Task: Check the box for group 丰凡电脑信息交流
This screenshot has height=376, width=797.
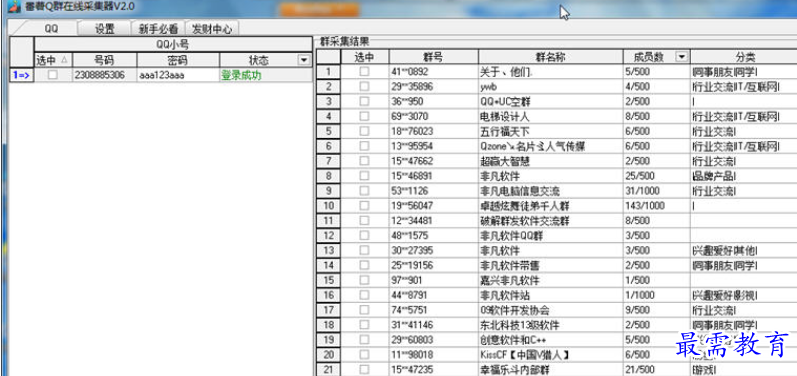Action: pyautogui.click(x=364, y=191)
